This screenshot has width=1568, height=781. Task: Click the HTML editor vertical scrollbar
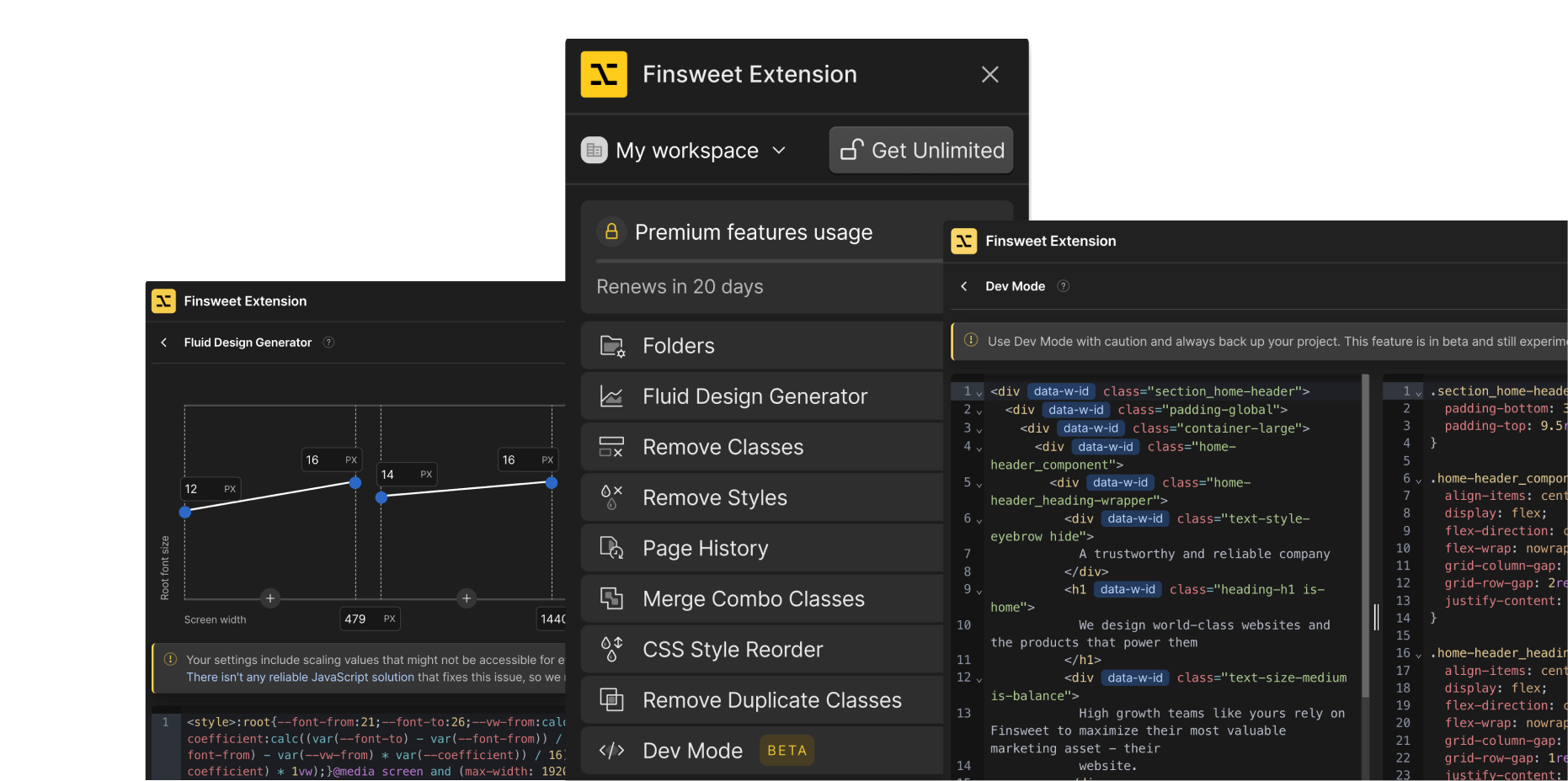(x=1365, y=535)
